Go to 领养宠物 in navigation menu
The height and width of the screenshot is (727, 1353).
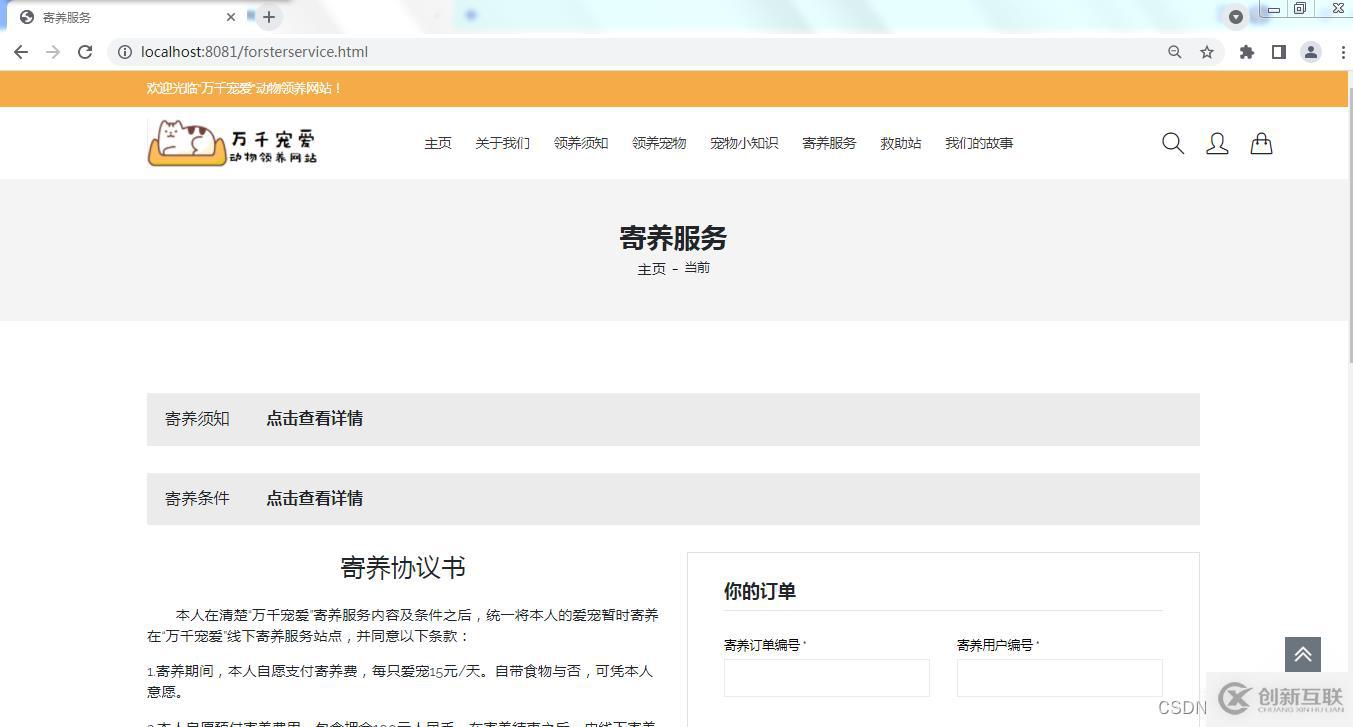point(659,144)
